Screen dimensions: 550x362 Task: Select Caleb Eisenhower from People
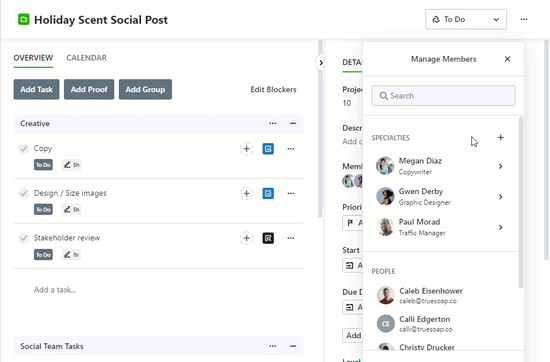[440, 295]
